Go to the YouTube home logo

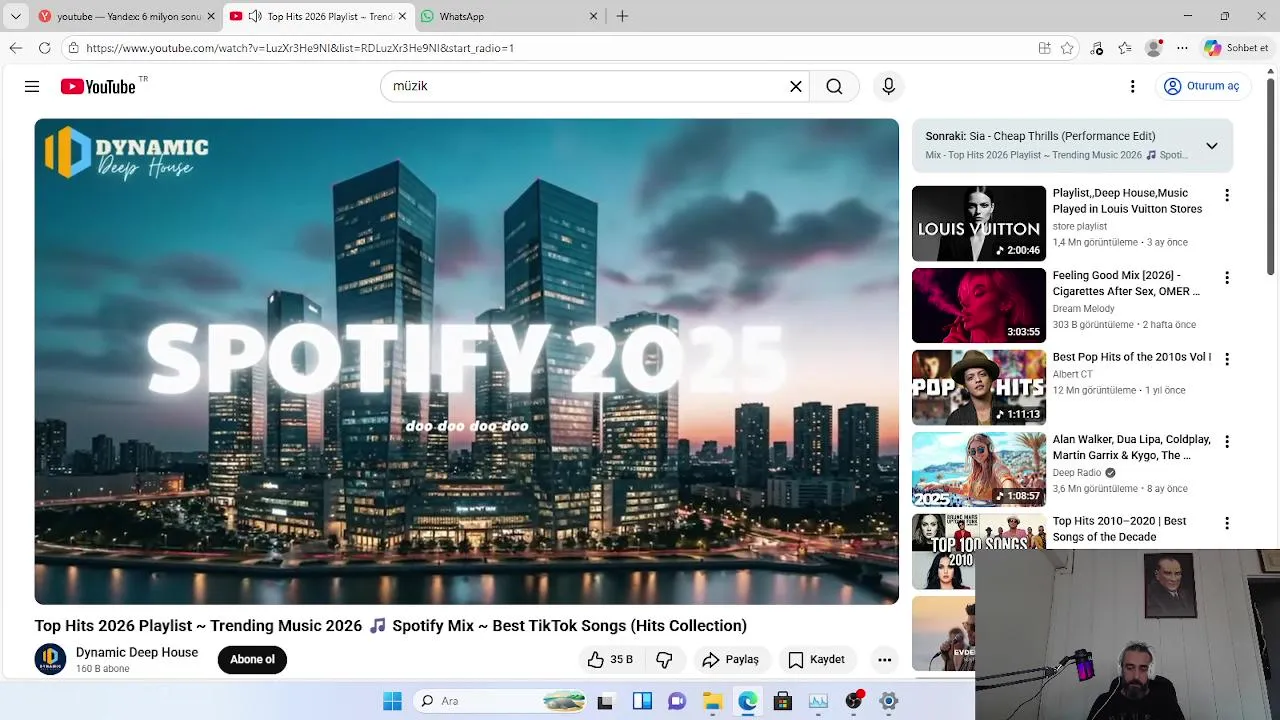coord(98,87)
